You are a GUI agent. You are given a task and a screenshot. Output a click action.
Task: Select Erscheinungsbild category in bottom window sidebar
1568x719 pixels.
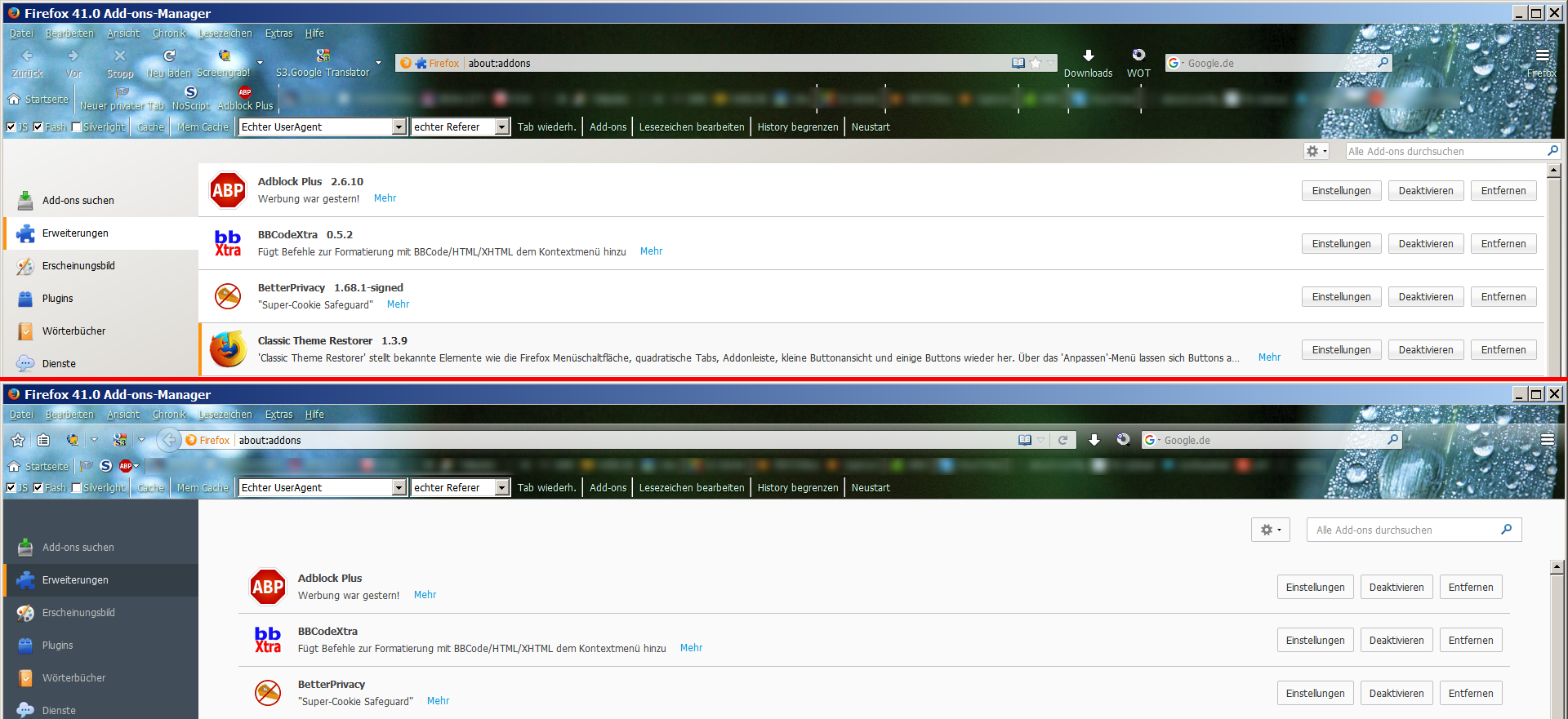(x=101, y=613)
